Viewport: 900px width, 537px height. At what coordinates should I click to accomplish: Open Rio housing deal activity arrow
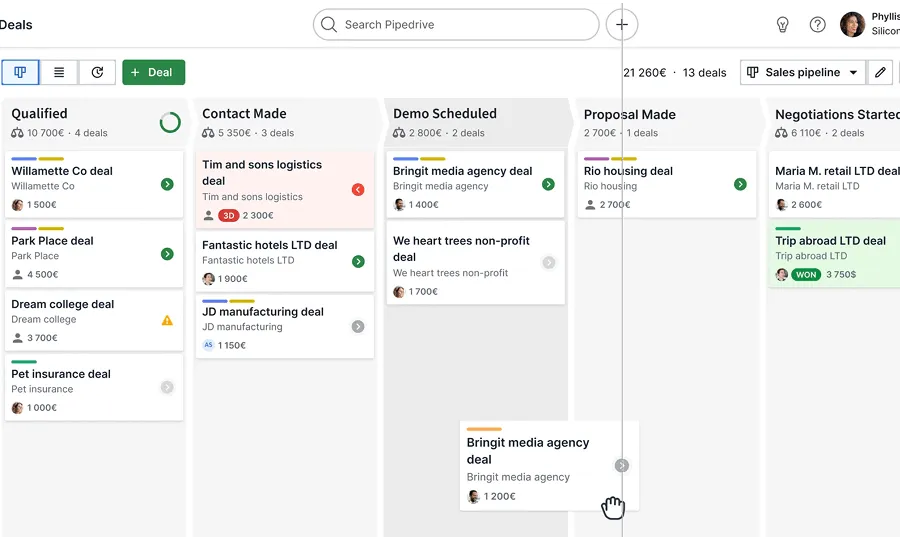tap(740, 184)
